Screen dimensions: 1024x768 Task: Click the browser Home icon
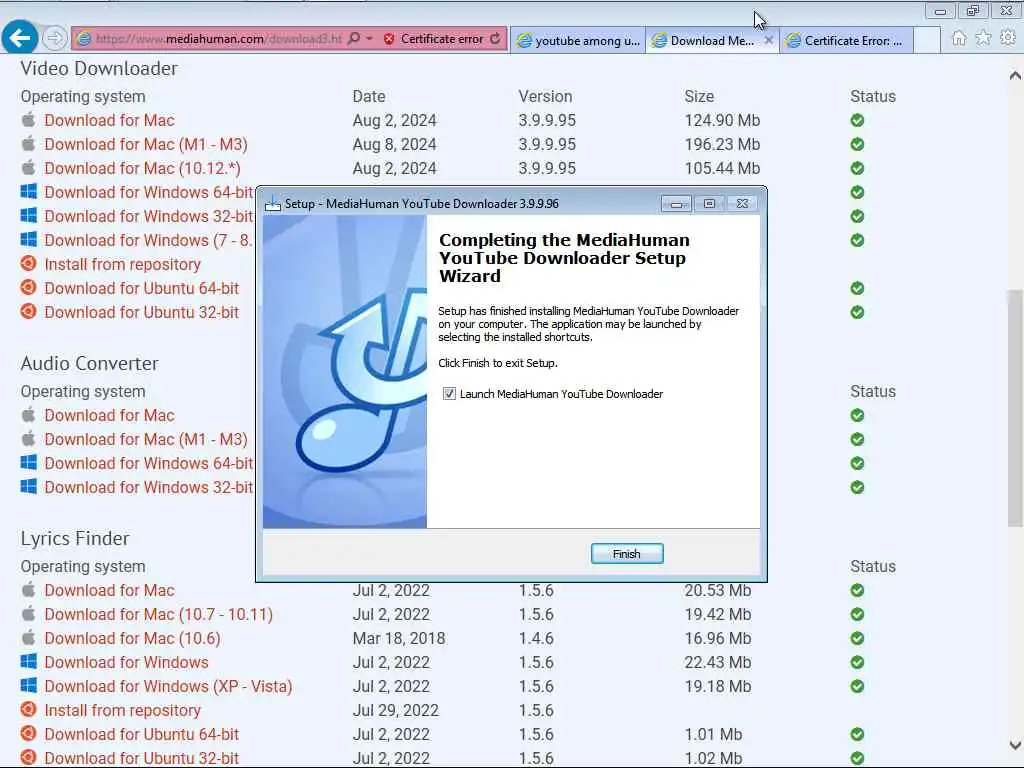click(959, 39)
